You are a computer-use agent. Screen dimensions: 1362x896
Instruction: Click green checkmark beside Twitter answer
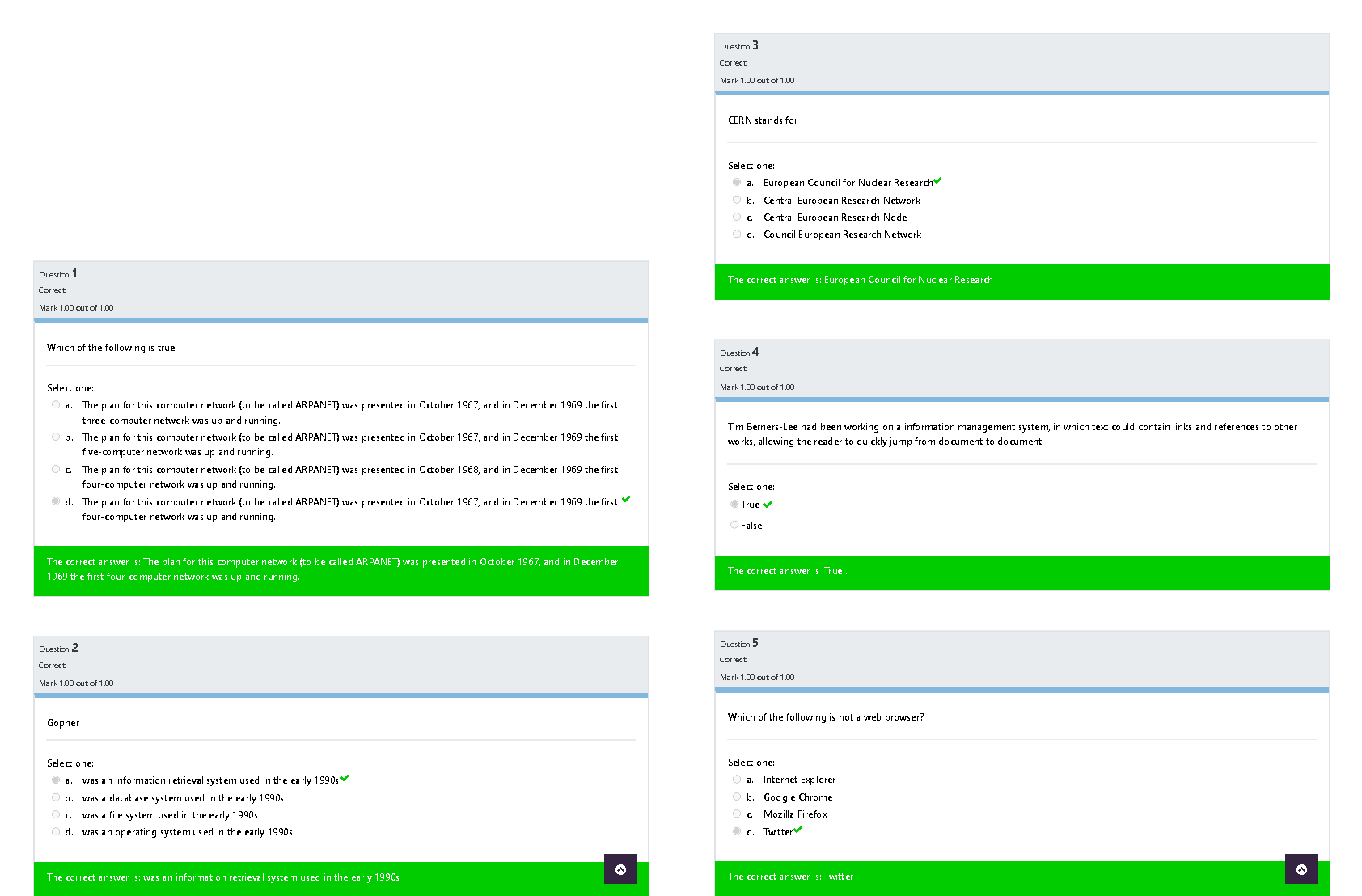(x=797, y=830)
